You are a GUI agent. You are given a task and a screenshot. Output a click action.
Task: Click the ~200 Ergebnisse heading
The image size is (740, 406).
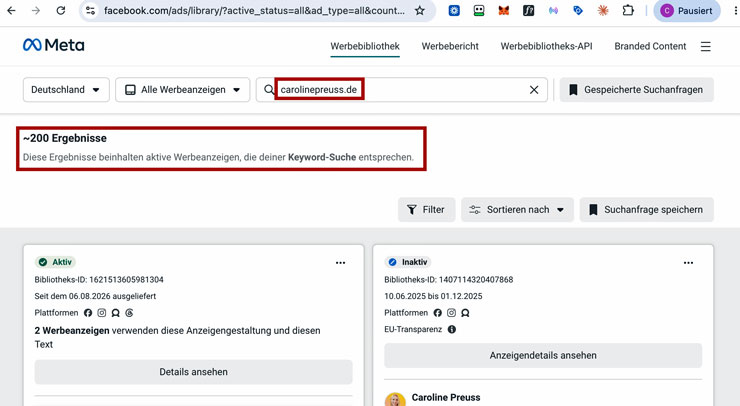(65, 138)
